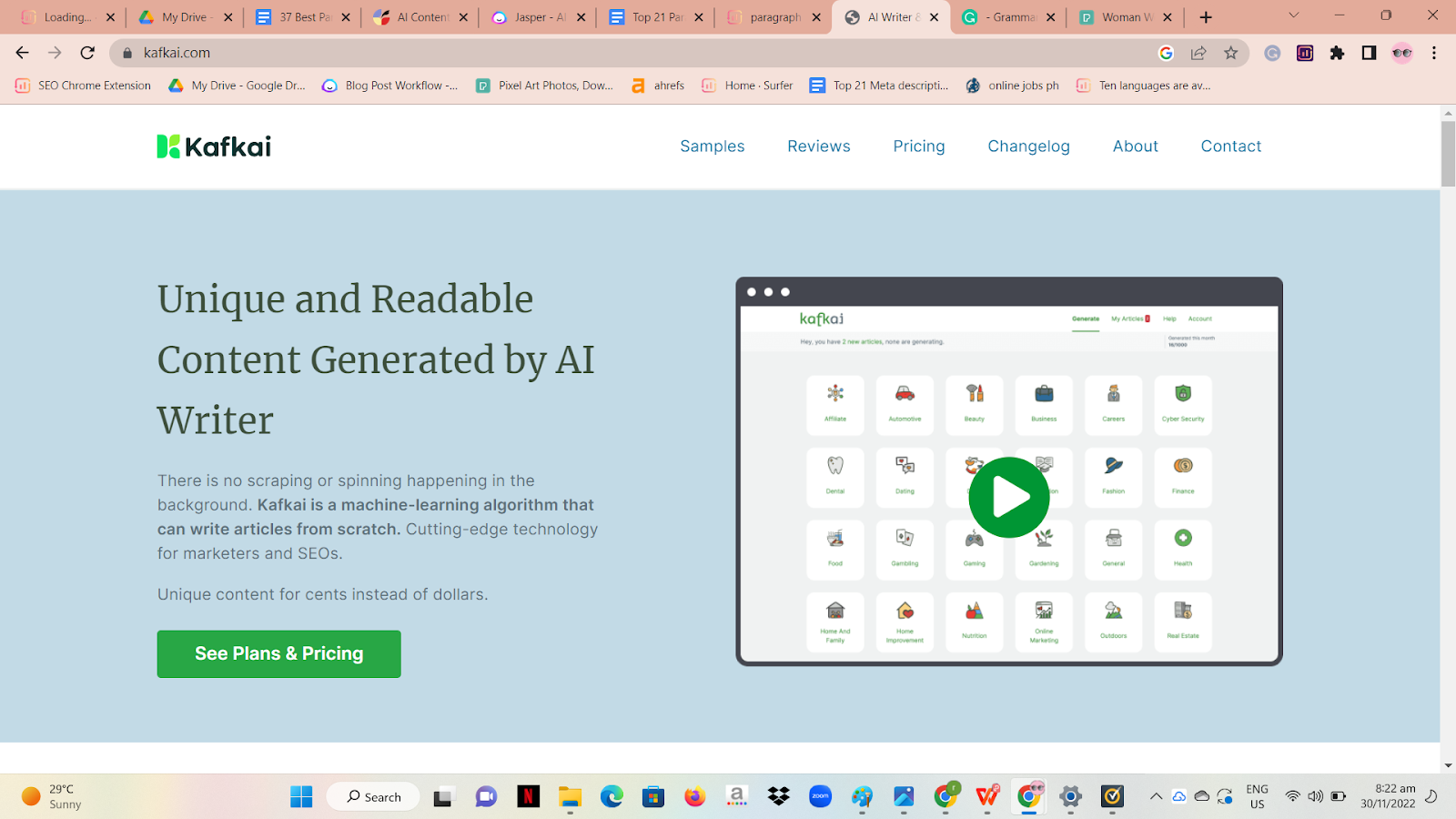Open Dropbox from the taskbar

[x=778, y=797]
